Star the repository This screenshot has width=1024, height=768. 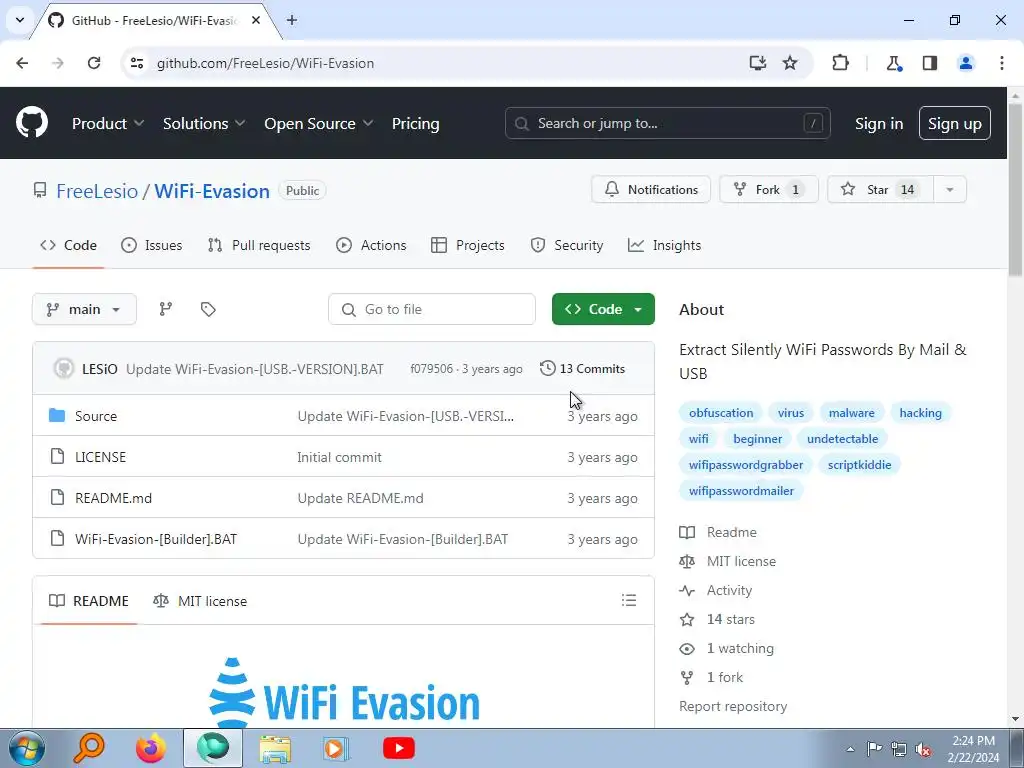880,190
